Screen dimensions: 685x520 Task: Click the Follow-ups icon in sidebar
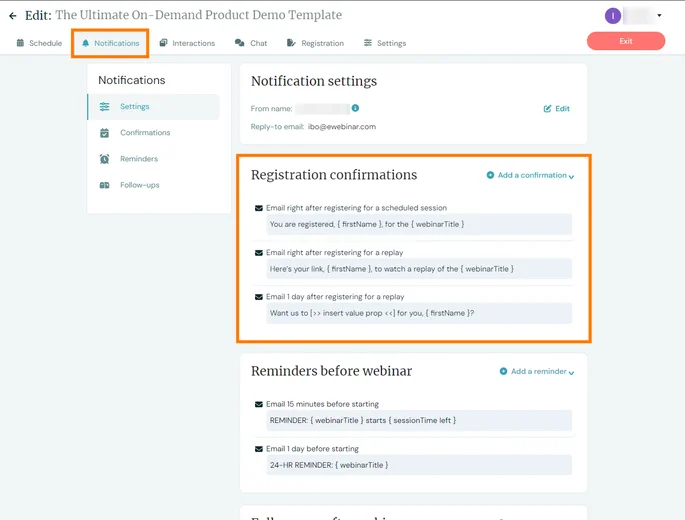(x=105, y=185)
